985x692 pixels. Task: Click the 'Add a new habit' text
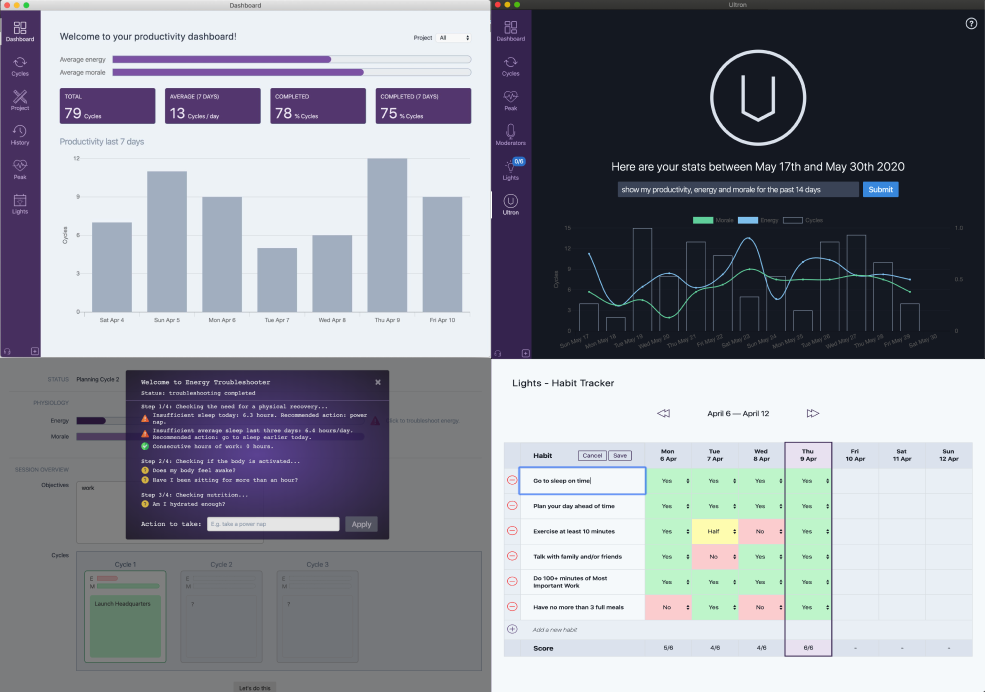pyautogui.click(x=555, y=630)
